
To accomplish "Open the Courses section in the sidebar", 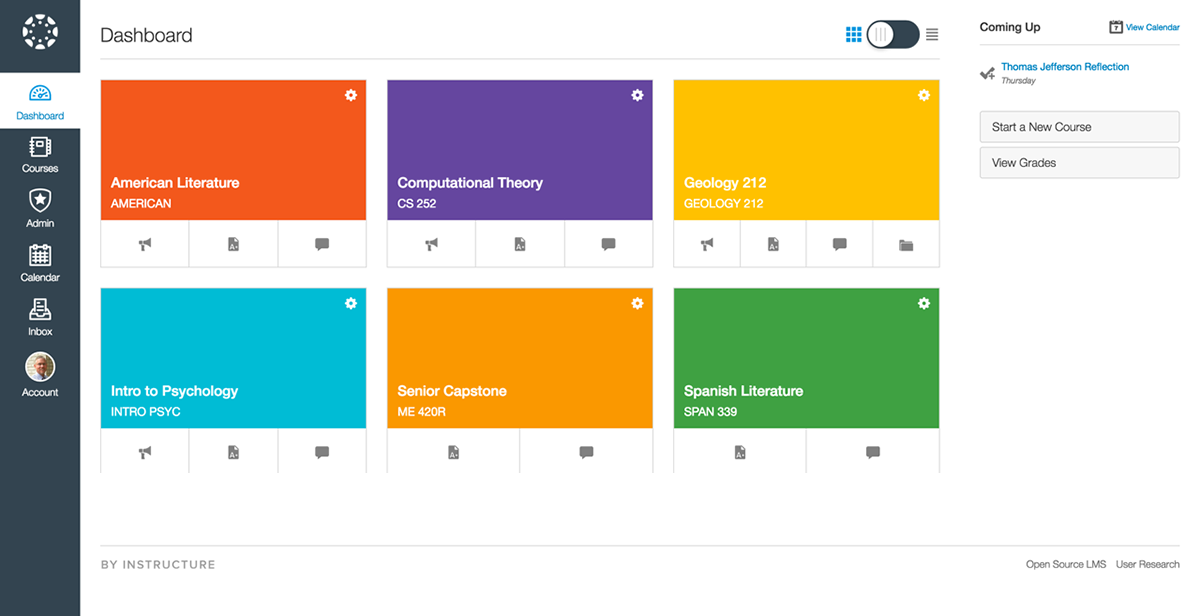I will pos(40,155).
